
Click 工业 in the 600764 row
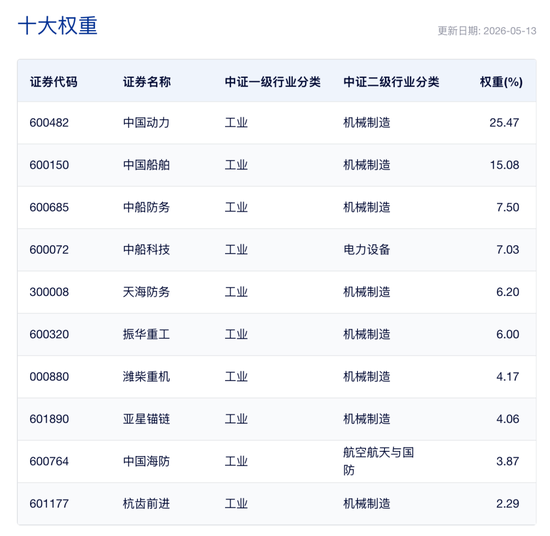pyautogui.click(x=236, y=461)
